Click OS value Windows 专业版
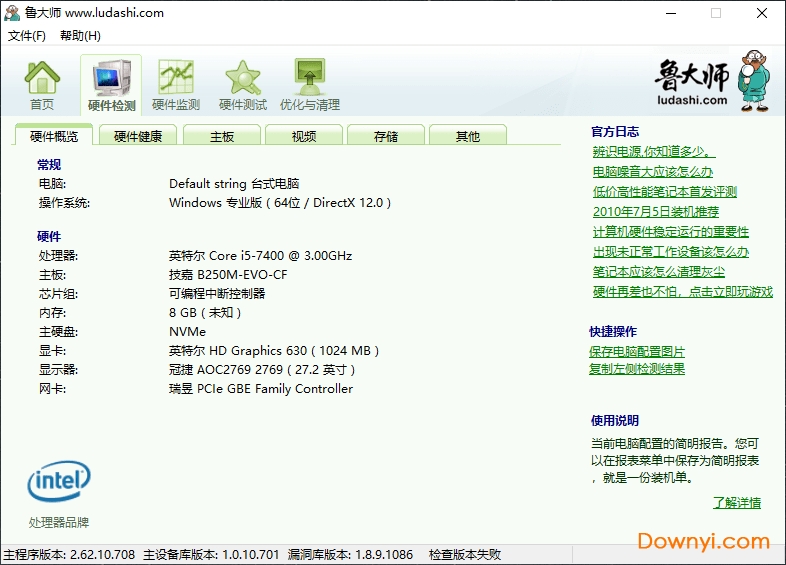786x565 pixels. (x=280, y=203)
